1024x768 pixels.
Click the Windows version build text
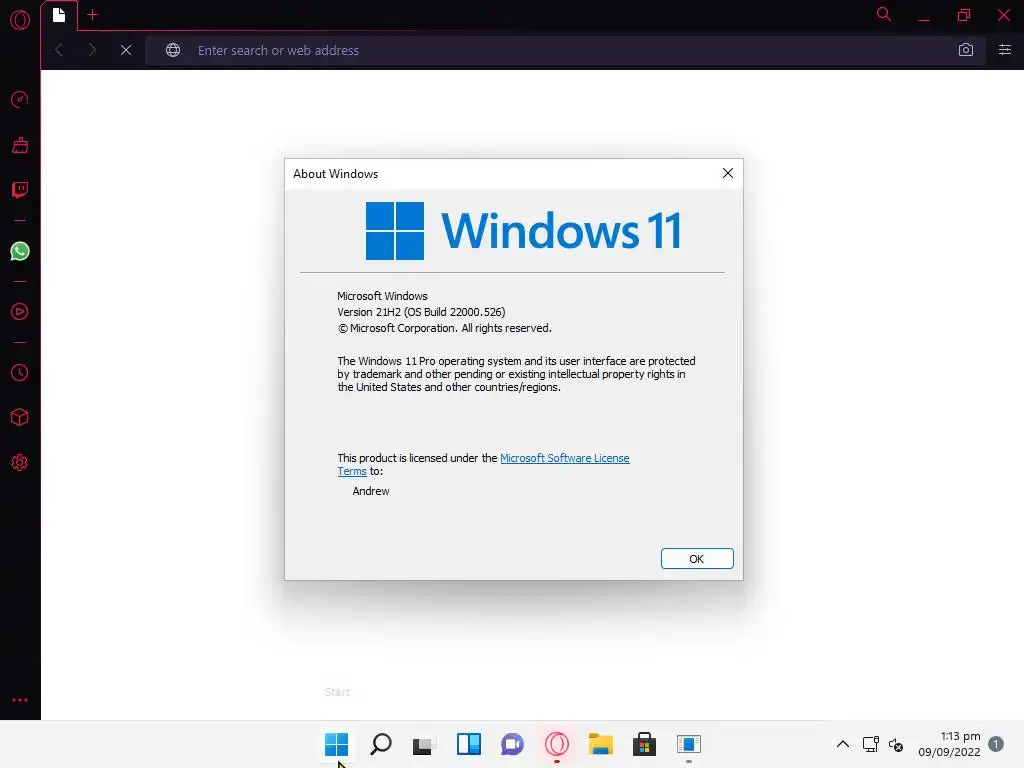tap(421, 312)
